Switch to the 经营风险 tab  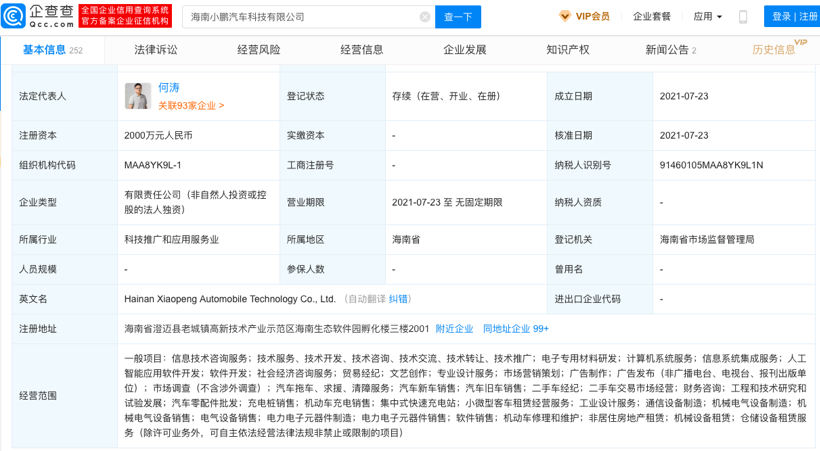pos(259,50)
